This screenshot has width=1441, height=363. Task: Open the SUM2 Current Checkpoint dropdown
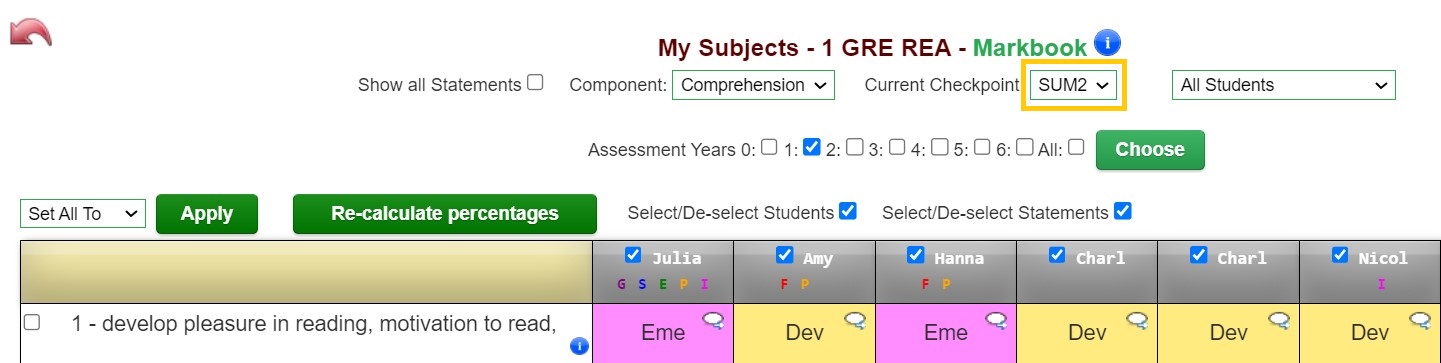pos(1075,85)
